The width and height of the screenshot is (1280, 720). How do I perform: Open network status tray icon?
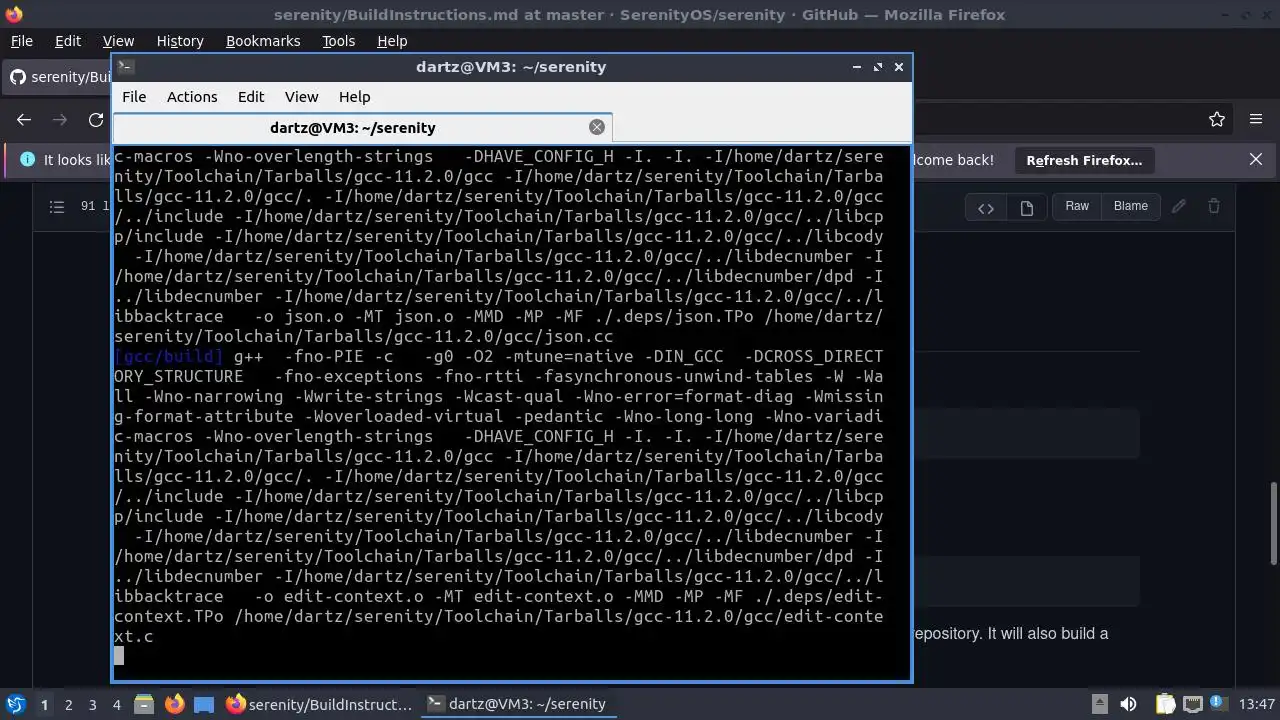(x=1192, y=704)
